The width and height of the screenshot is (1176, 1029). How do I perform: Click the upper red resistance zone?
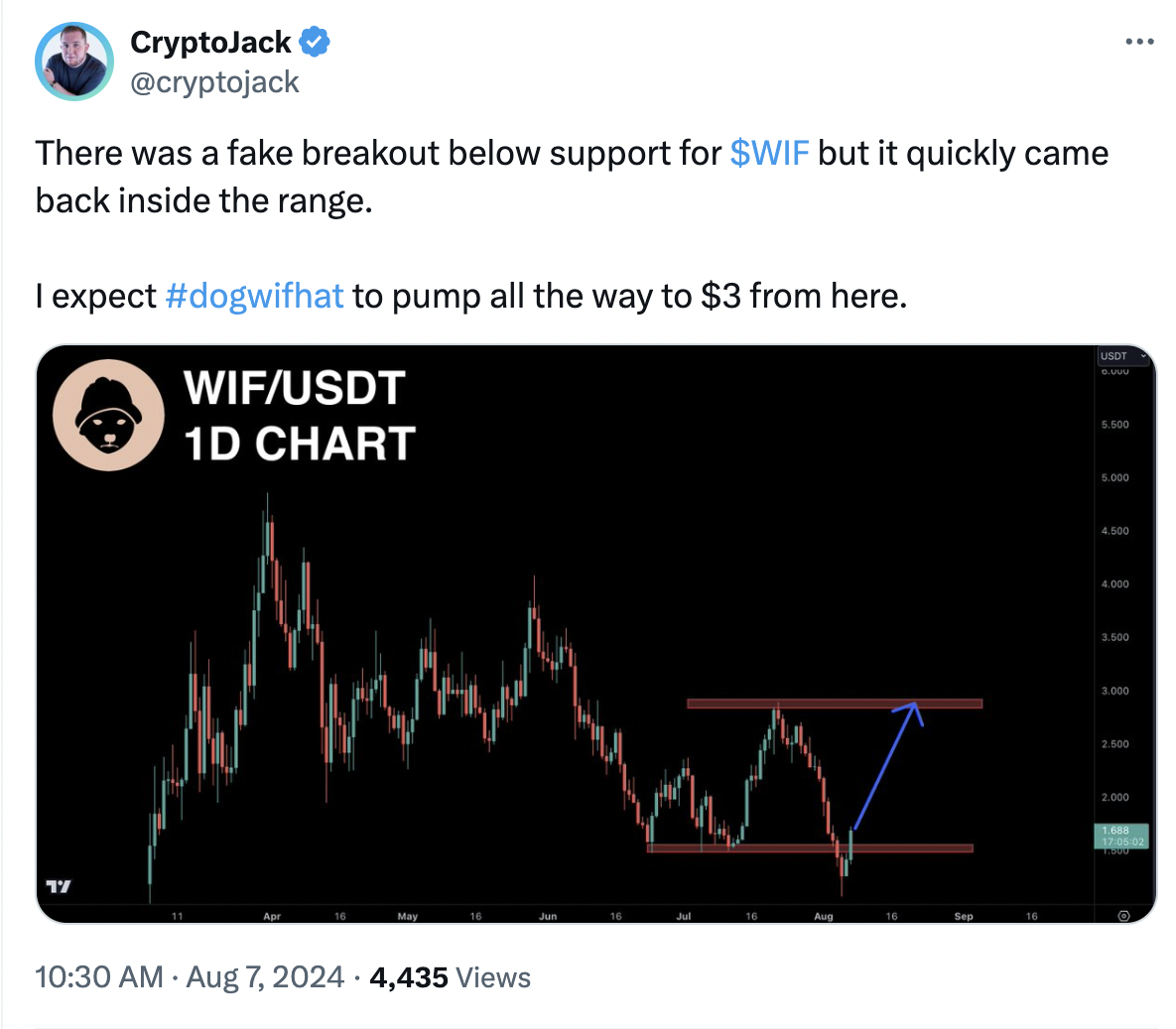click(x=835, y=704)
